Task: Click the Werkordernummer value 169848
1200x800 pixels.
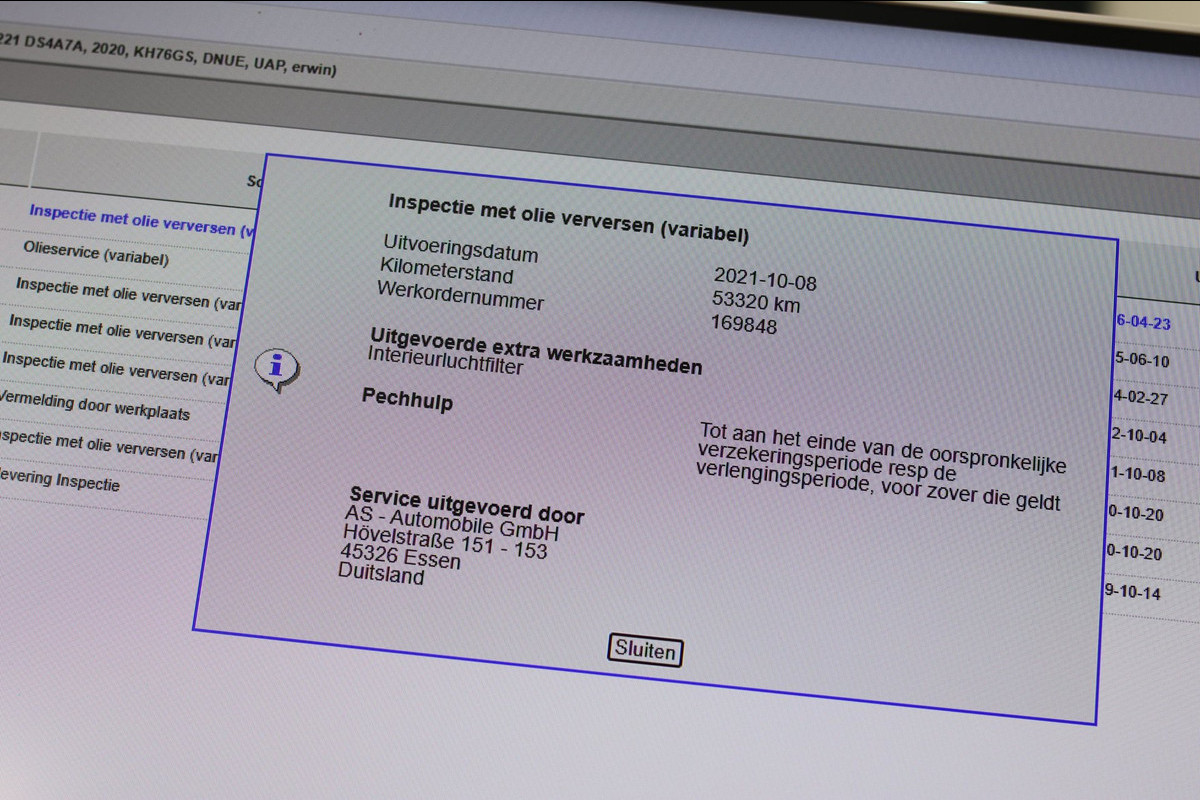Action: pos(744,324)
